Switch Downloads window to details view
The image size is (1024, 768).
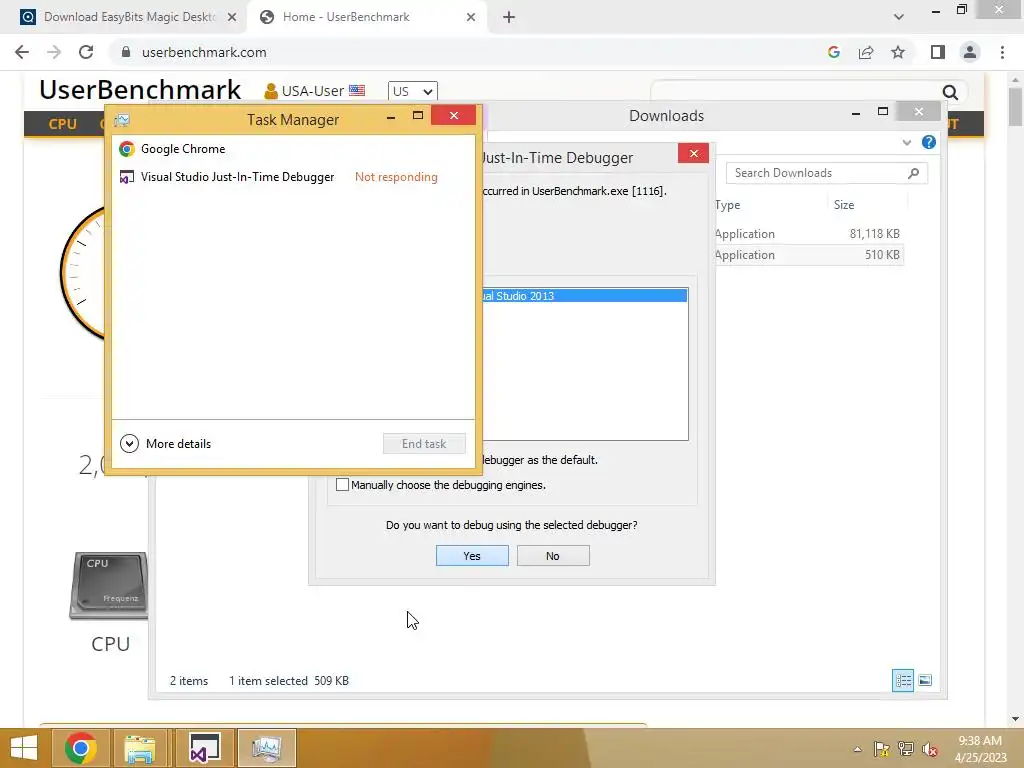click(903, 680)
